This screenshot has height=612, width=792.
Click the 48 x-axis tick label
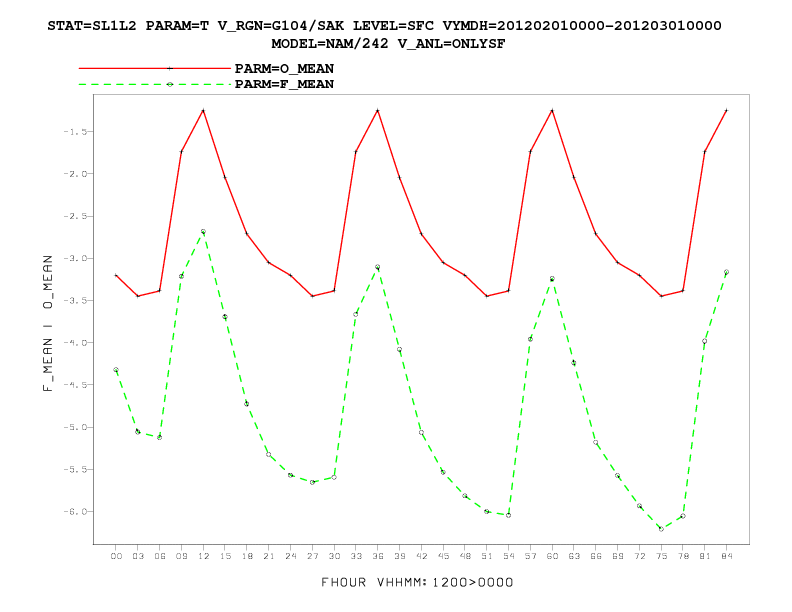tap(465, 556)
